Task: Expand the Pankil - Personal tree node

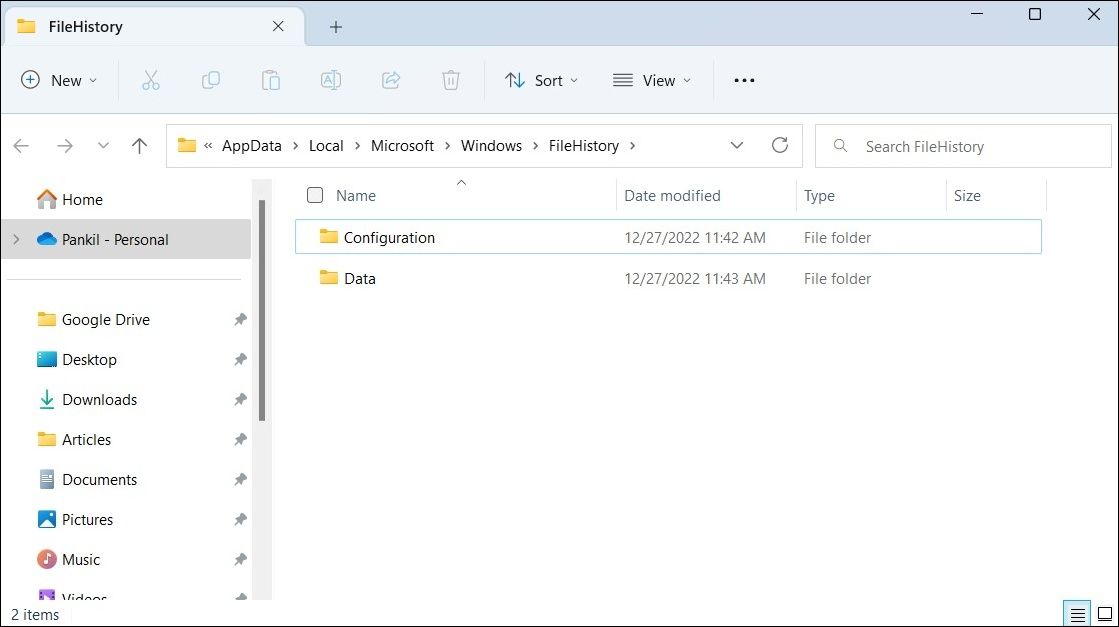Action: (x=16, y=240)
